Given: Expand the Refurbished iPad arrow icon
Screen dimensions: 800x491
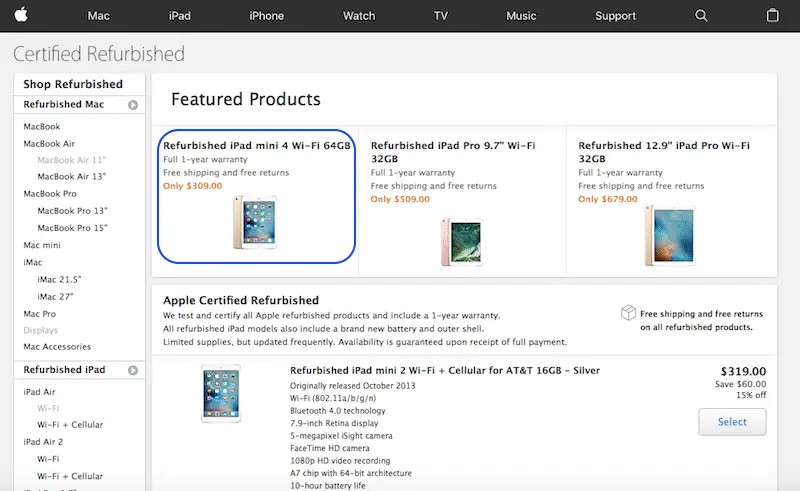Looking at the screenshot, I should (x=133, y=370).
